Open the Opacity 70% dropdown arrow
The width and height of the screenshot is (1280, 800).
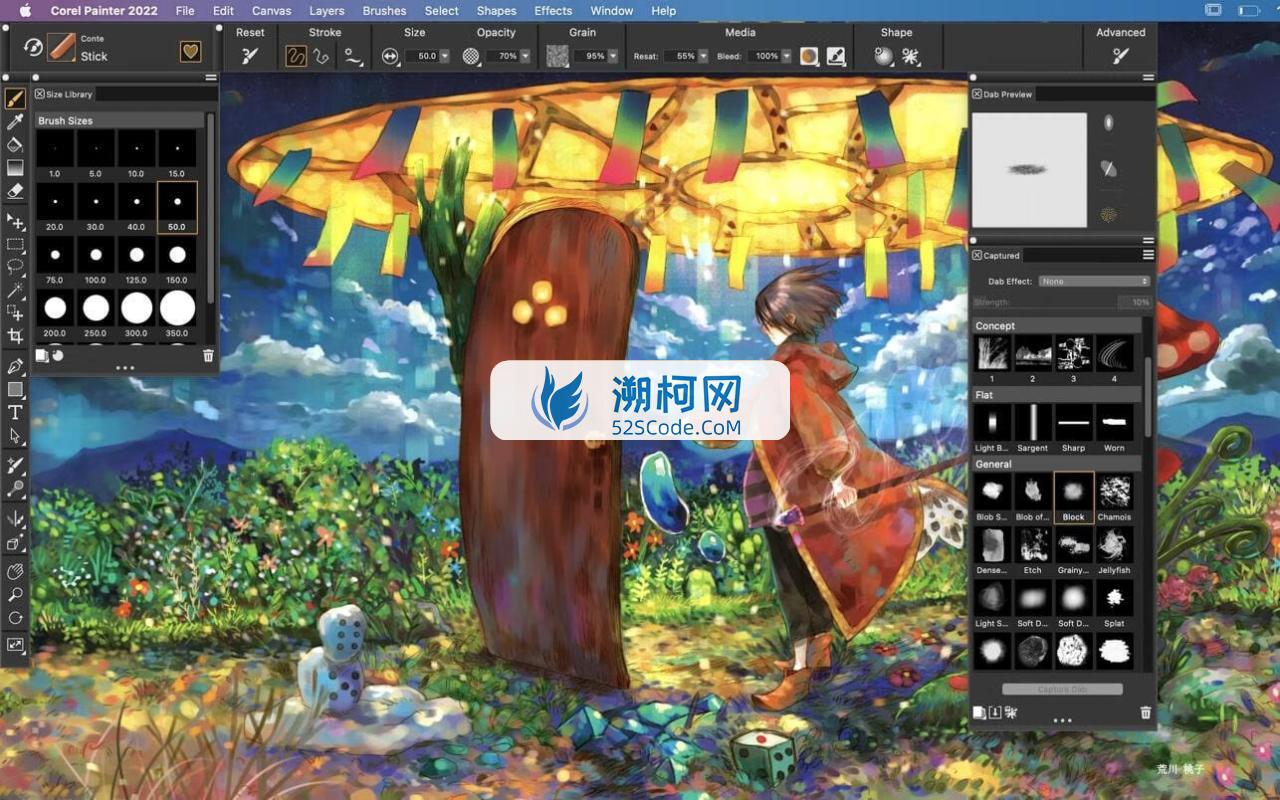pyautogui.click(x=526, y=56)
